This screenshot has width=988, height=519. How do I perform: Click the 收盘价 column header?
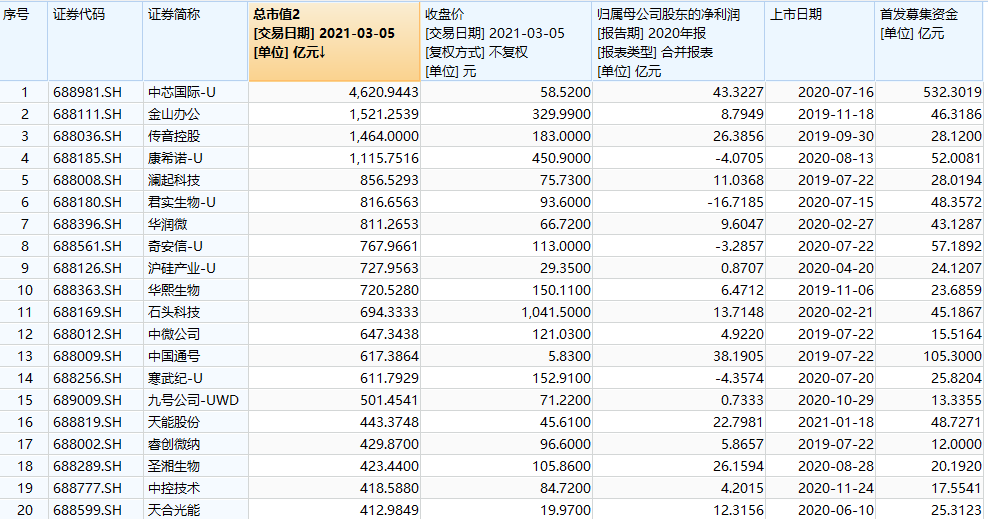tap(506, 42)
